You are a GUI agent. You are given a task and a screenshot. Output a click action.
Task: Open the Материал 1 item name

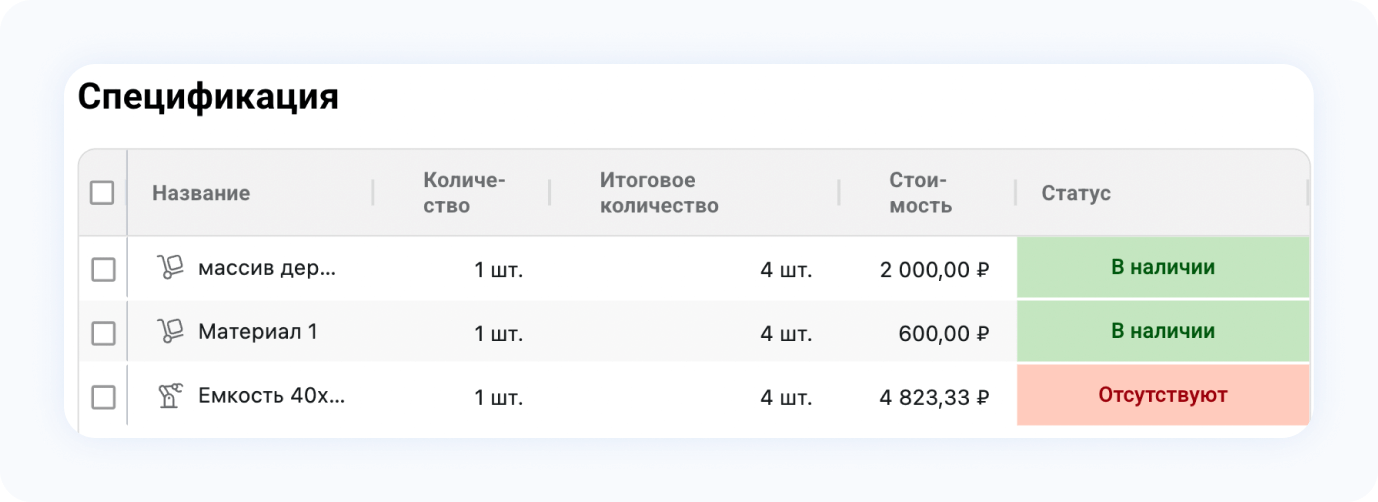point(258,332)
